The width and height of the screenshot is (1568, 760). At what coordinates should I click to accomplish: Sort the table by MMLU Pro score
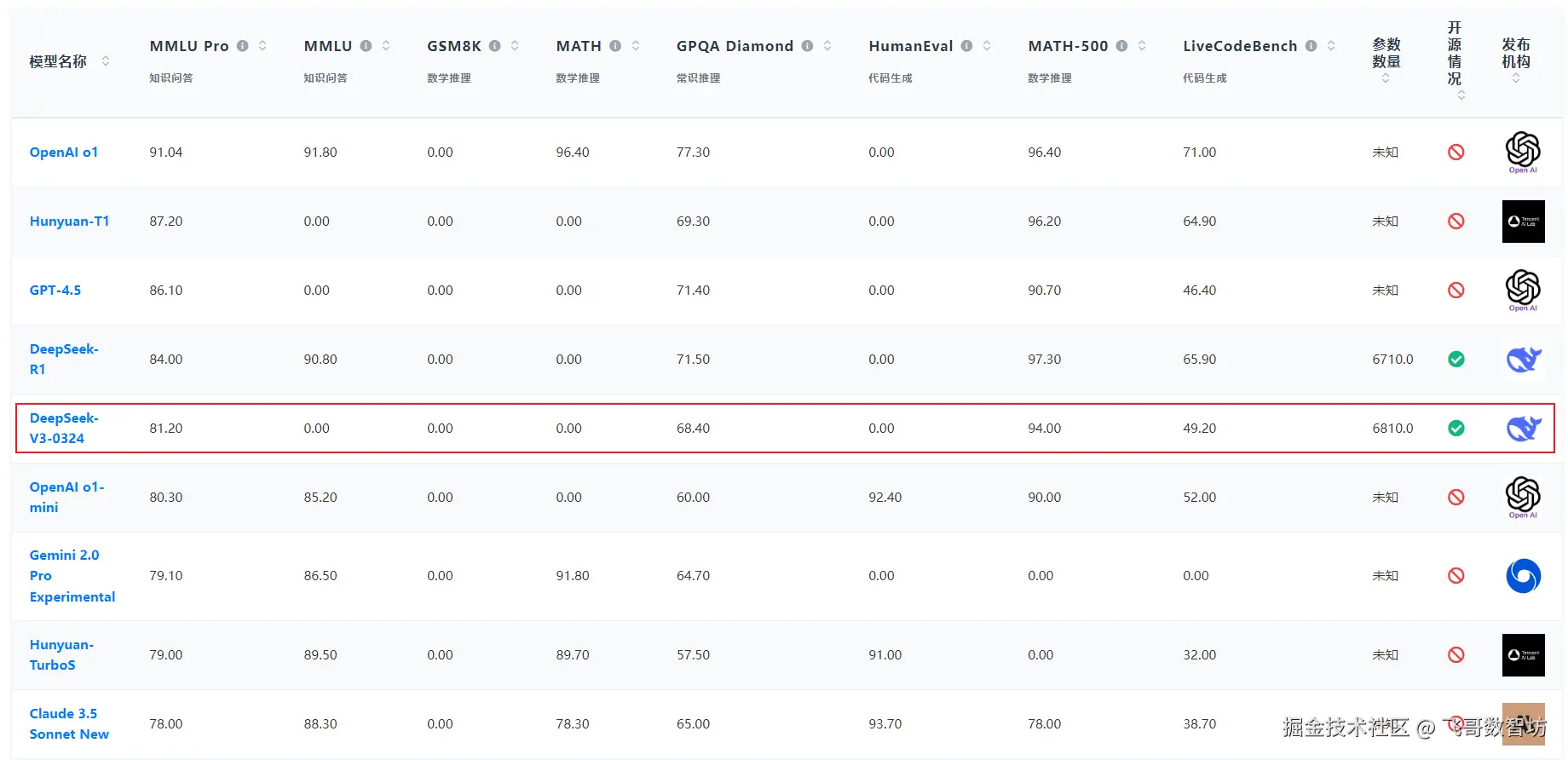(x=262, y=46)
